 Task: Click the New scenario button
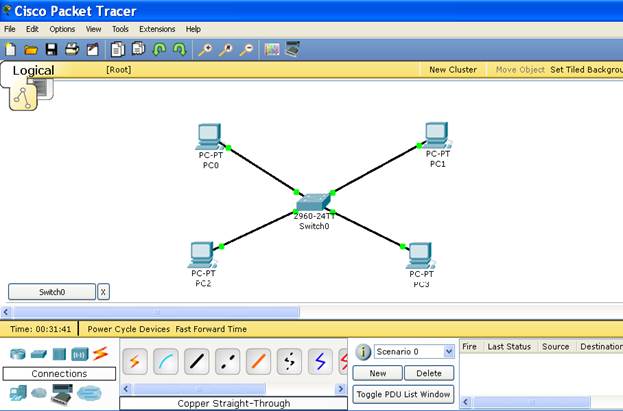pyautogui.click(x=377, y=373)
